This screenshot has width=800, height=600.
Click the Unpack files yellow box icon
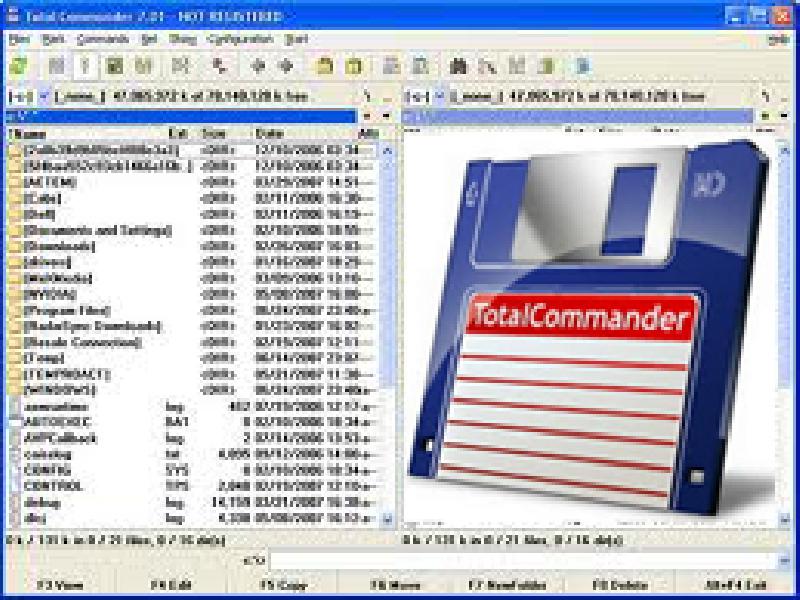click(354, 66)
